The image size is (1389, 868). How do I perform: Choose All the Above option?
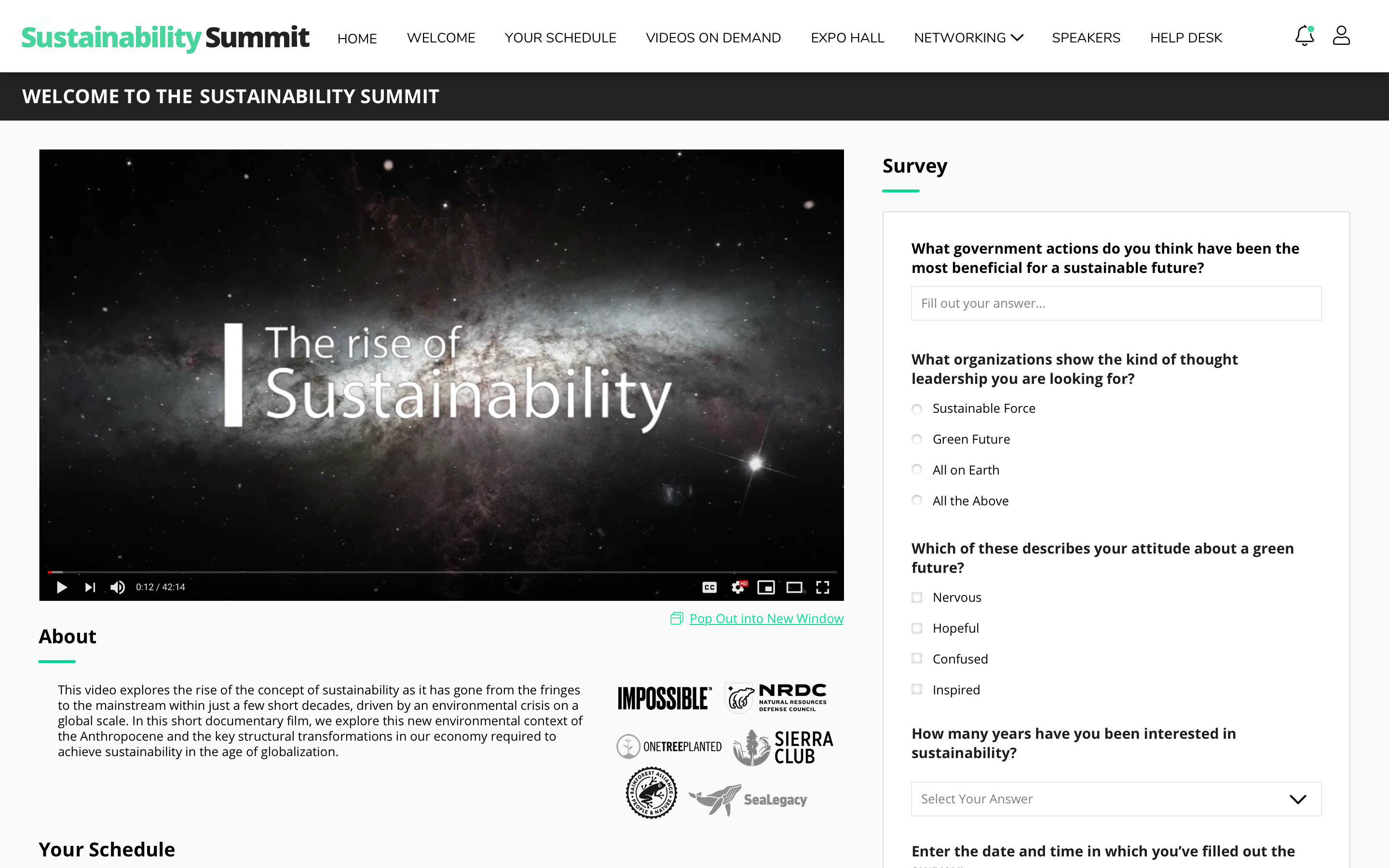point(917,501)
